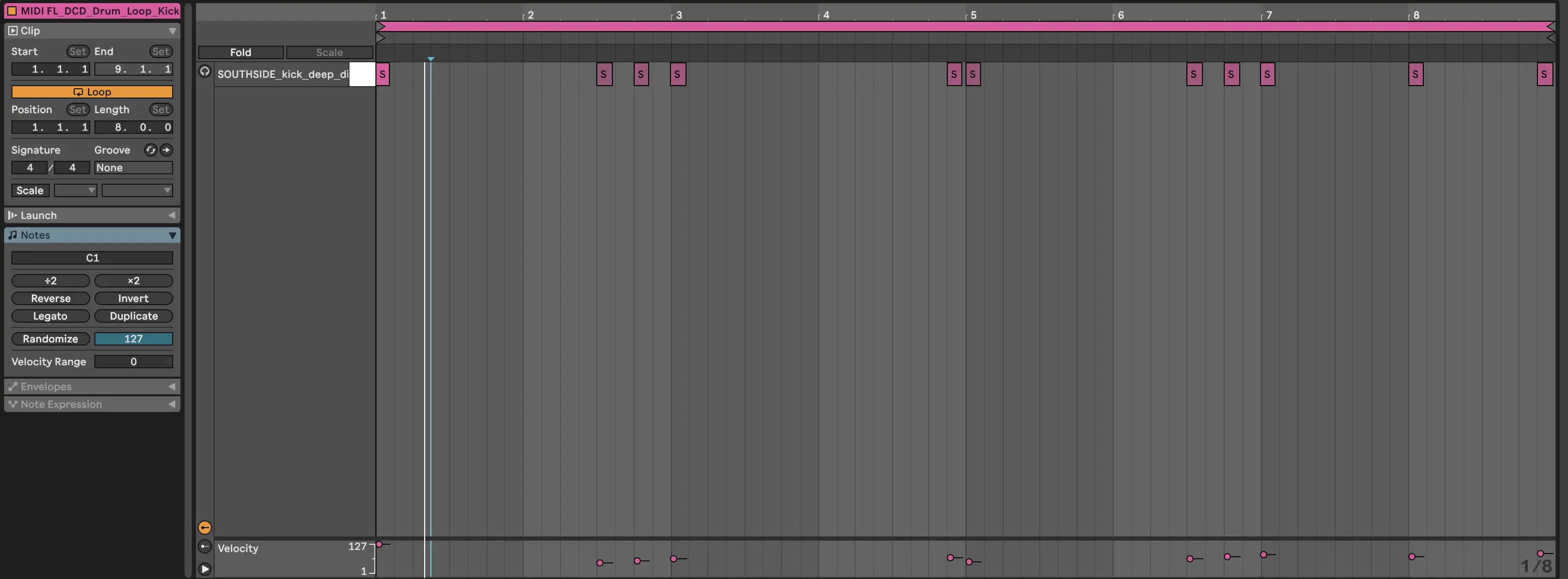The width and height of the screenshot is (1568, 579).
Task: Toggle the clip Scale mode button
Action: (30, 190)
